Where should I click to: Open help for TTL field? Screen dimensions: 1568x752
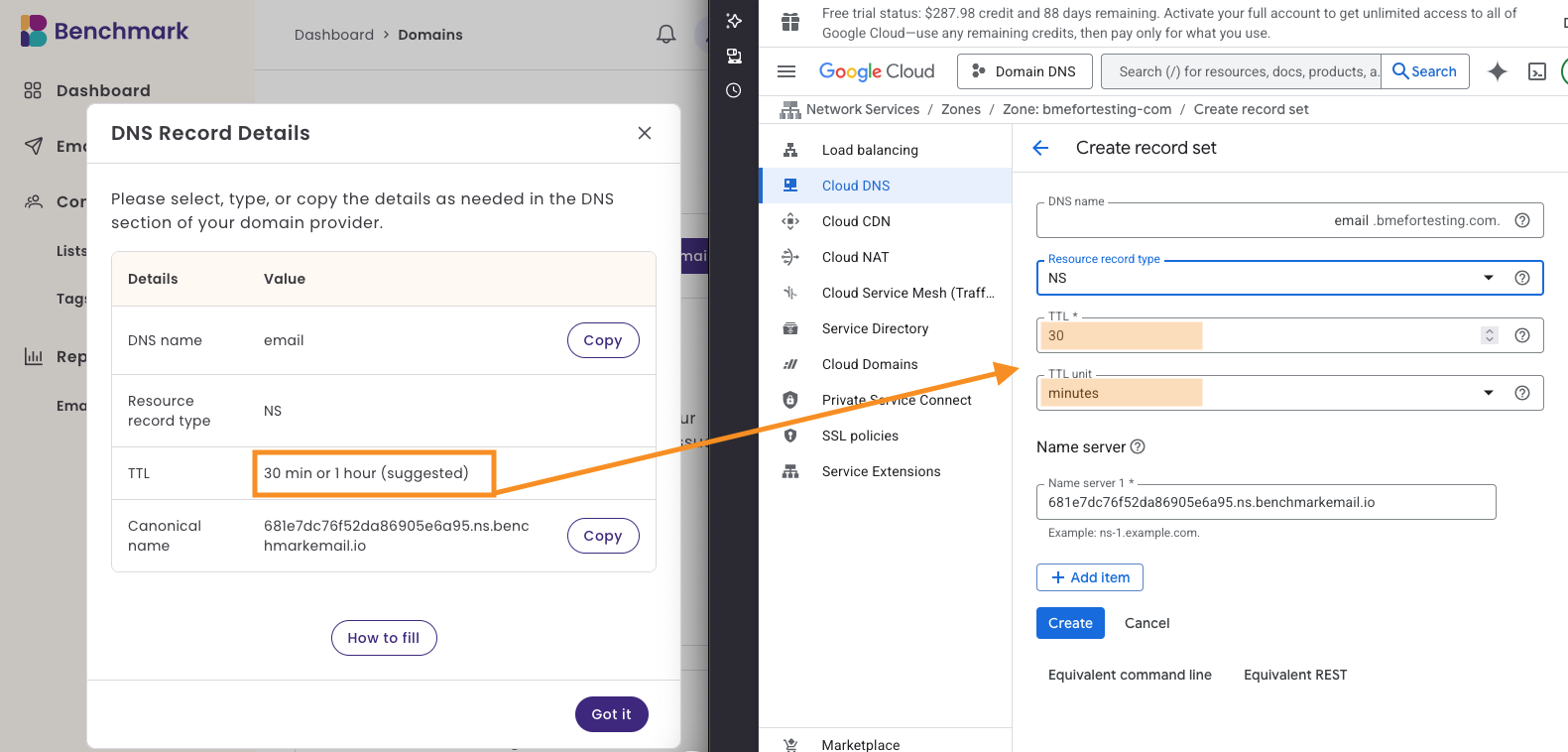click(1522, 335)
